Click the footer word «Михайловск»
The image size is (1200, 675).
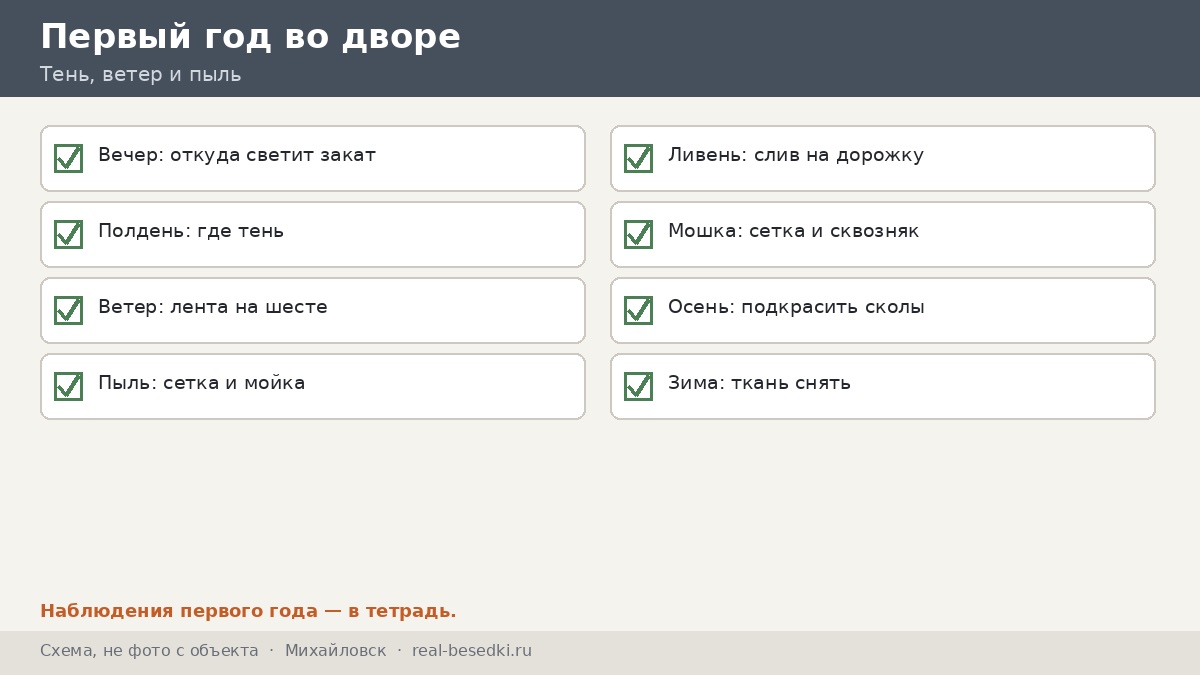pyautogui.click(x=335, y=651)
